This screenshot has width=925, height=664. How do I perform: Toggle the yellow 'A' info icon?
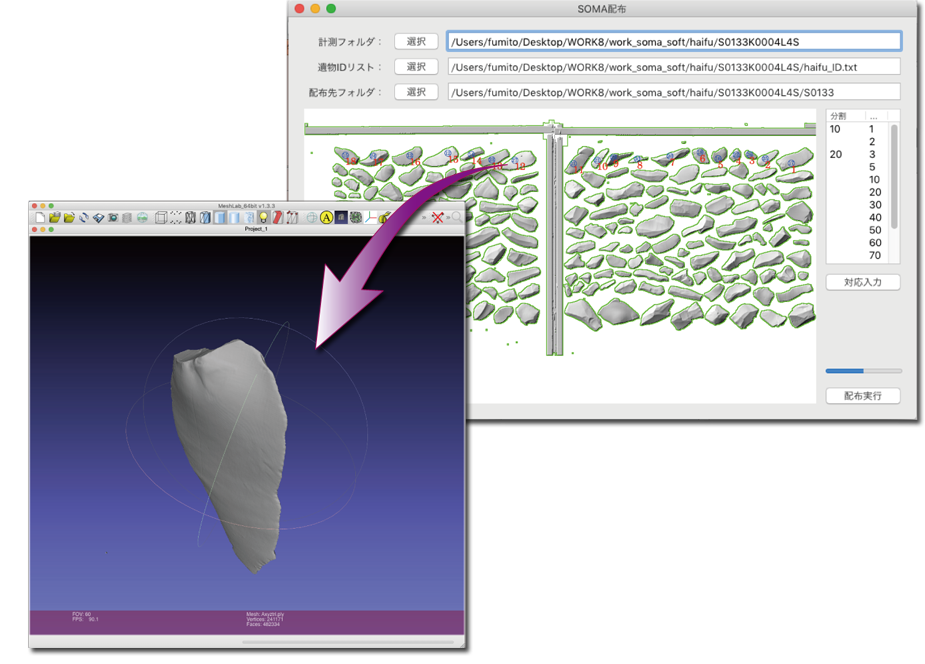(x=326, y=217)
